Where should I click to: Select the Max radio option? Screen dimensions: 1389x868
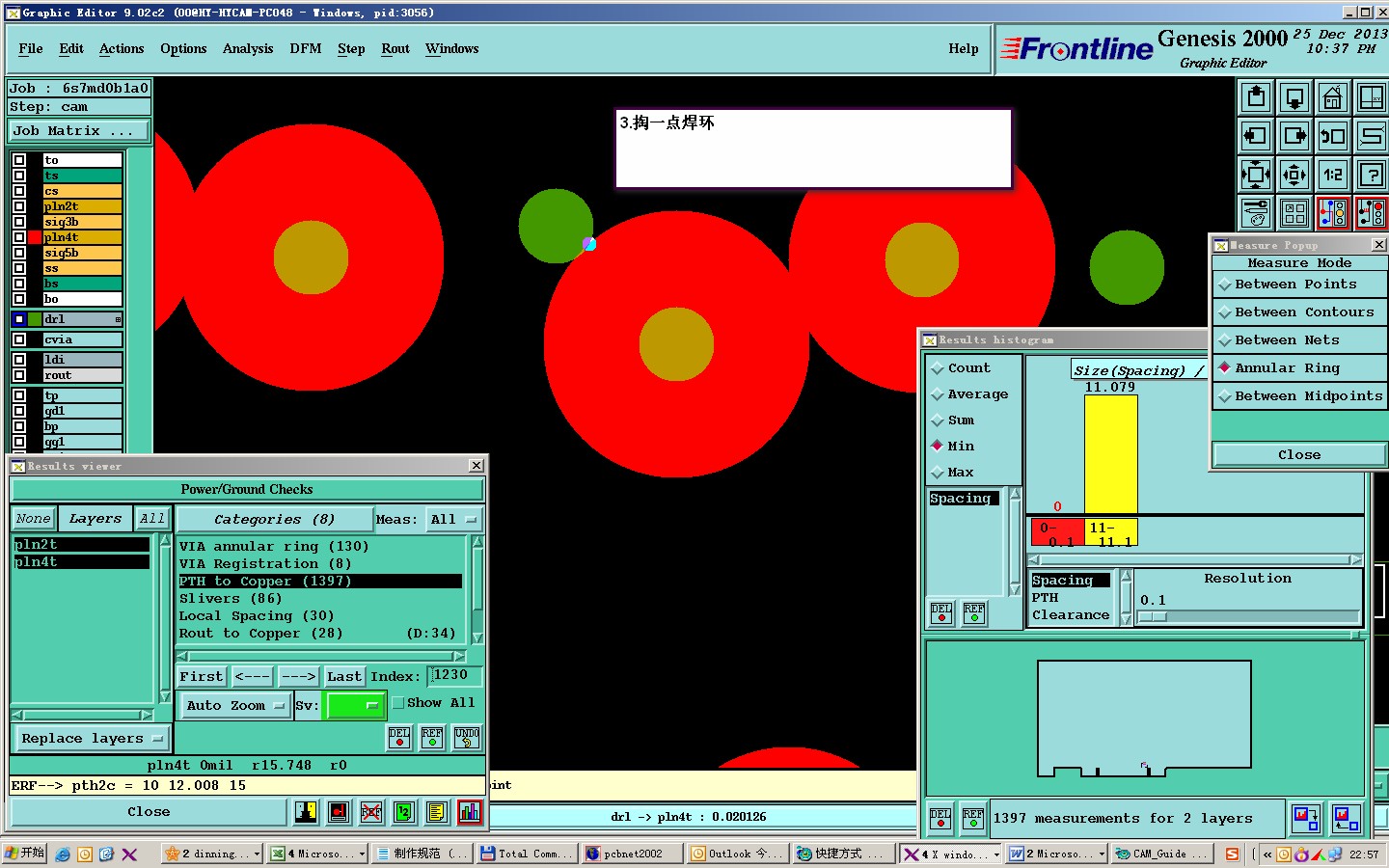coord(952,473)
